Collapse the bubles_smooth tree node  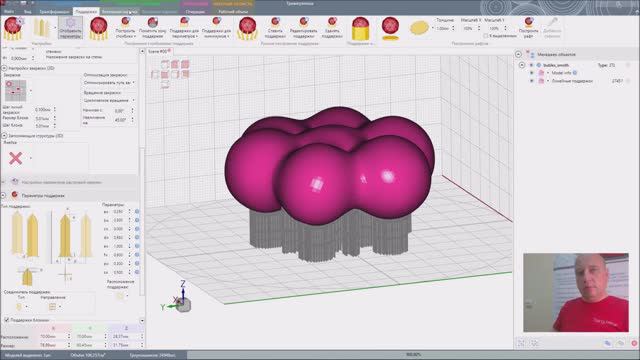pyautogui.click(x=522, y=65)
